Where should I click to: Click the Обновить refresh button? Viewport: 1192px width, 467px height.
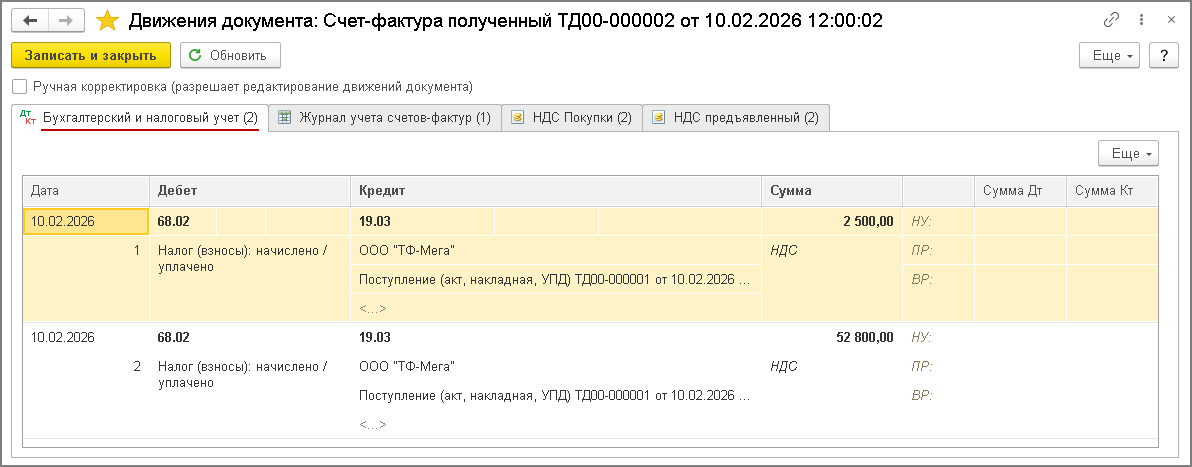tap(230, 55)
